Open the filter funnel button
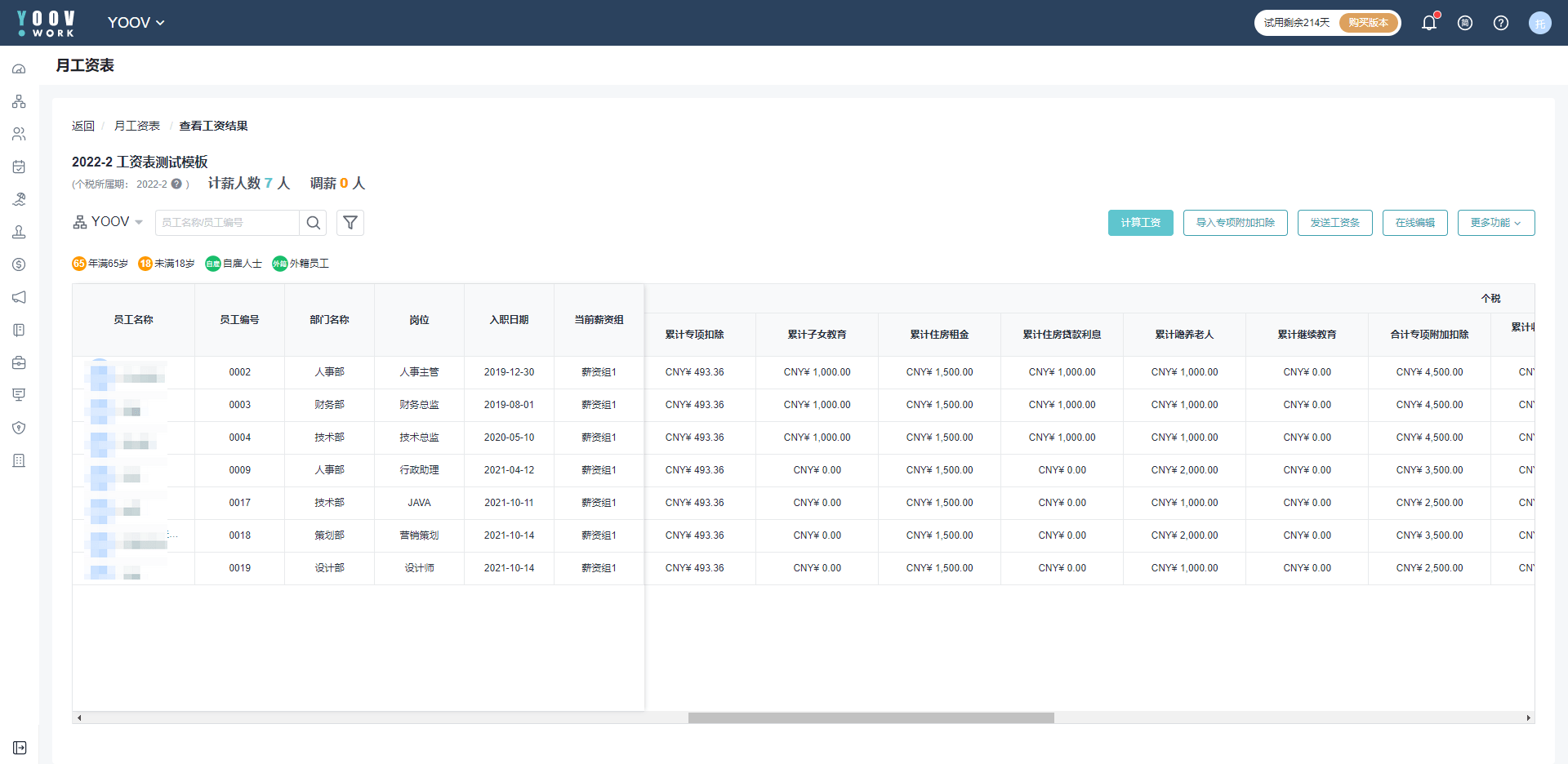This screenshot has height=764, width=1568. [350, 223]
